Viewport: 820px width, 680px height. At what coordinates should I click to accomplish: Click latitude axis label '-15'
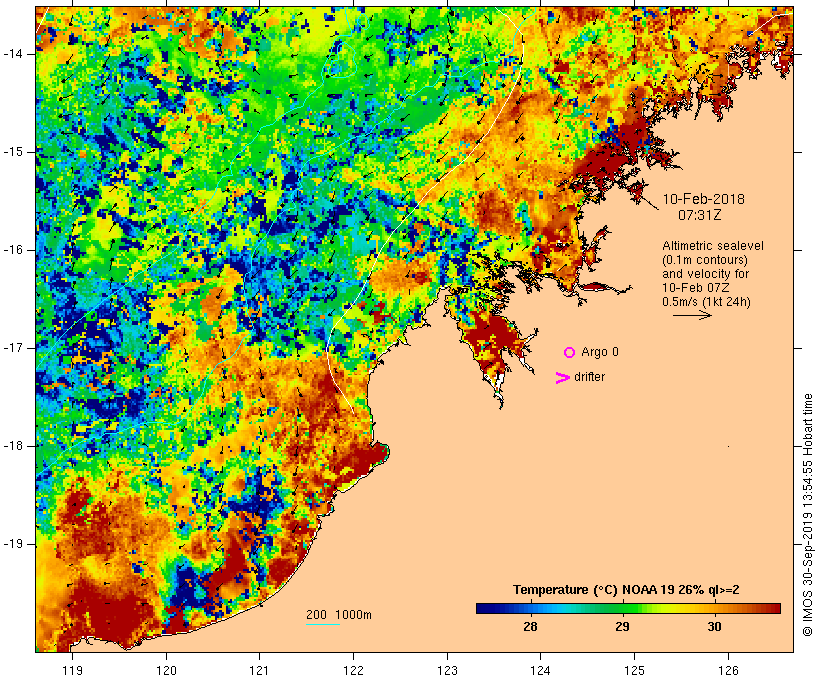[x=13, y=152]
